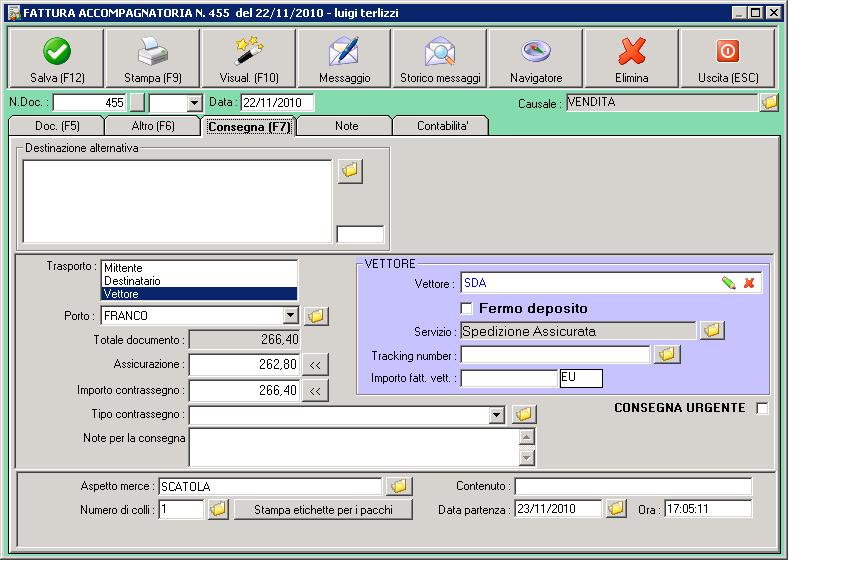This screenshot has height=571, width=849.
Task: Expand the document series dropdown
Action: point(194,103)
